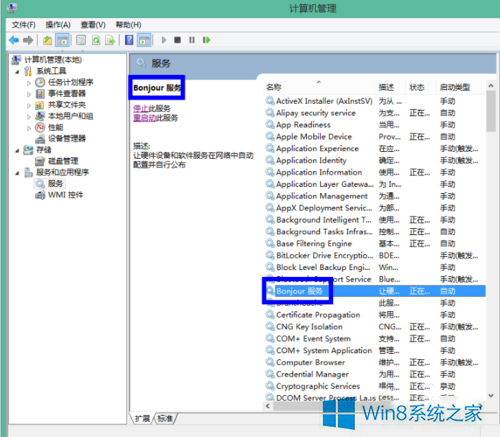Click the Back arrow toolbar icon
500x437 pixels.
tap(14, 40)
